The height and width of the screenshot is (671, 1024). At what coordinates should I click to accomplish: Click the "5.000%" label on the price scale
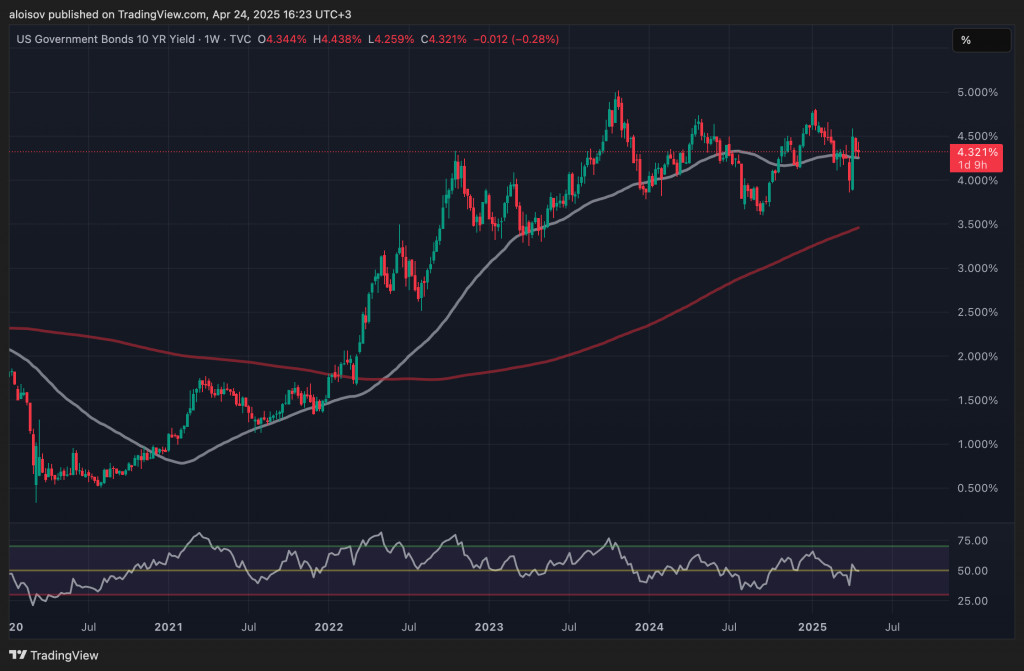[977, 92]
